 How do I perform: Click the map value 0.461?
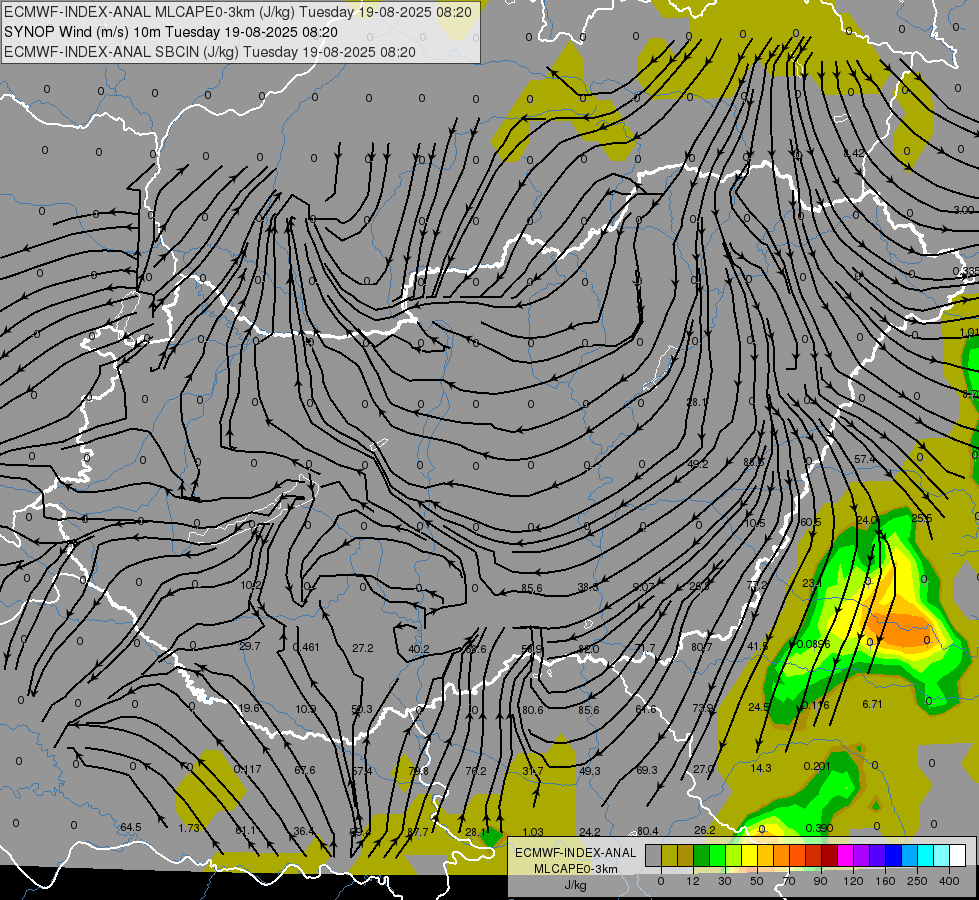coord(306,646)
